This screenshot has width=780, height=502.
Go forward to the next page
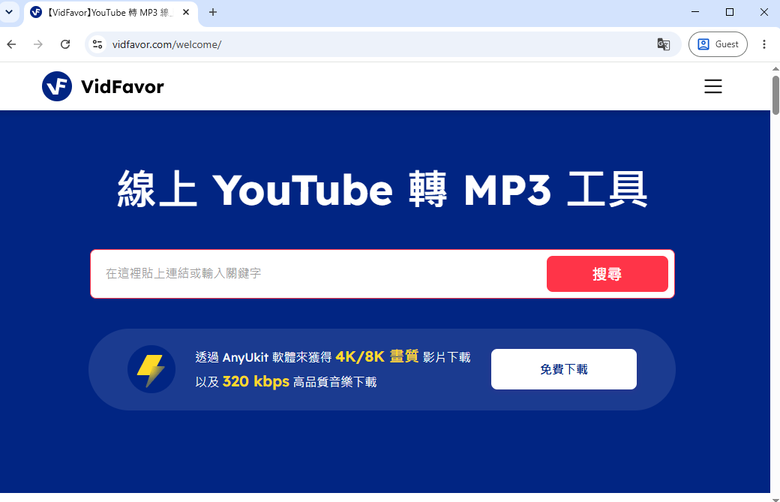[38, 44]
